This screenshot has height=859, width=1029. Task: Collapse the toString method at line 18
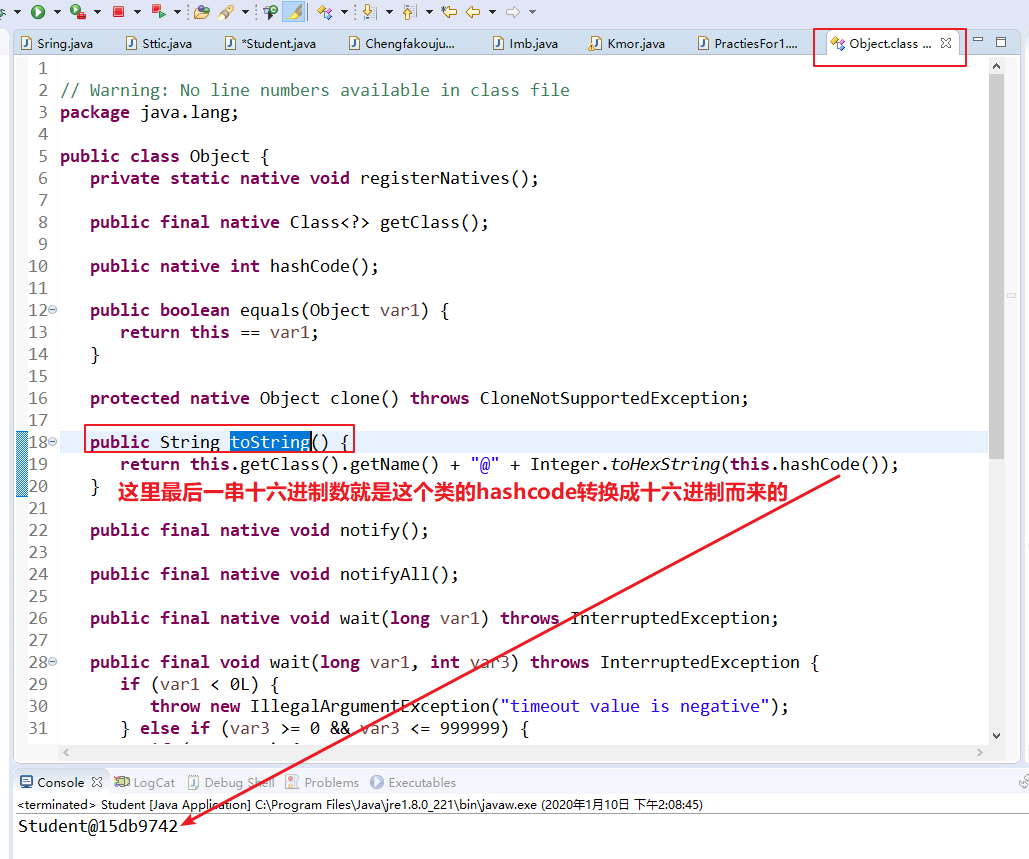tap(52, 442)
